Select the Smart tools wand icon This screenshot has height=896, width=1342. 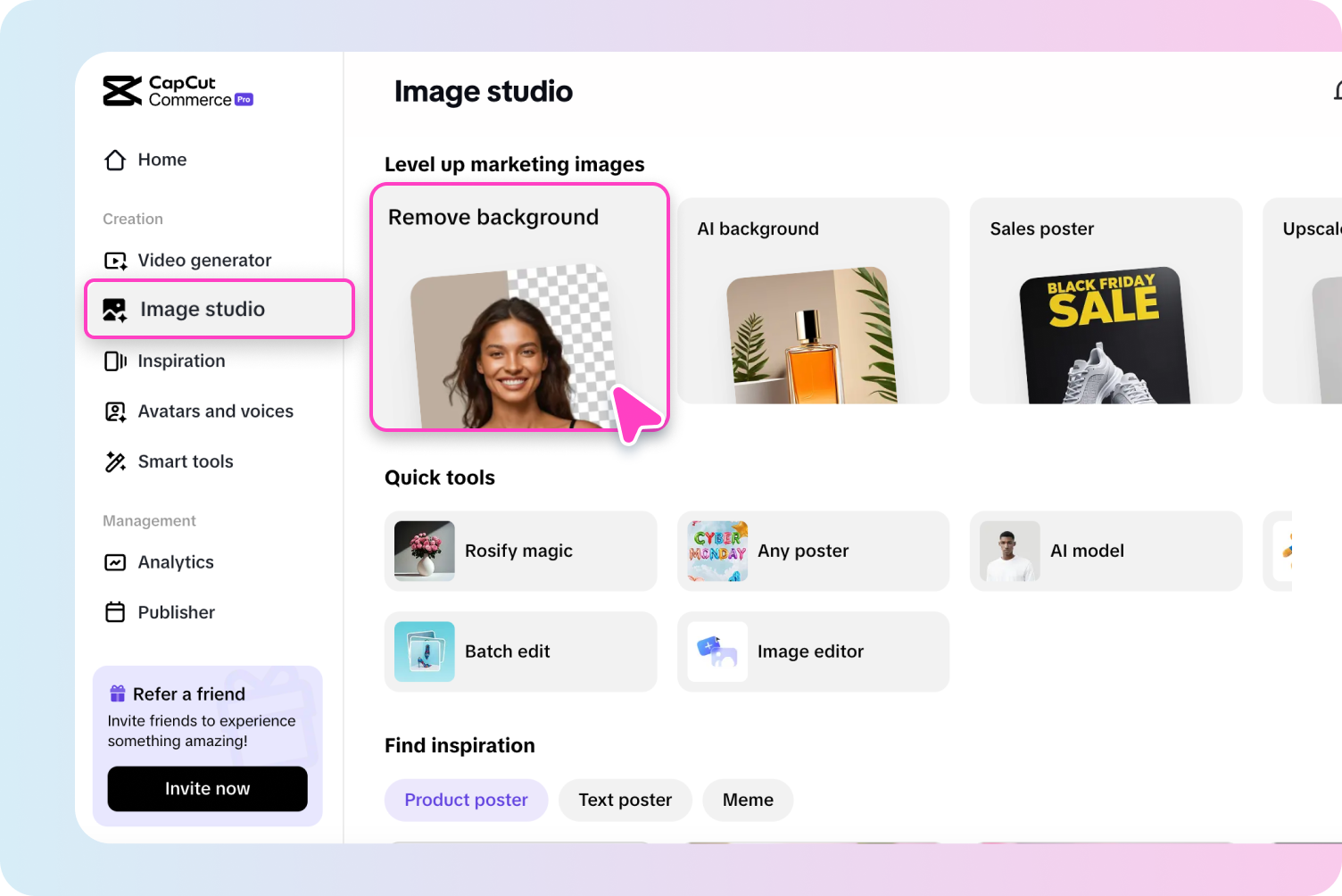[114, 461]
